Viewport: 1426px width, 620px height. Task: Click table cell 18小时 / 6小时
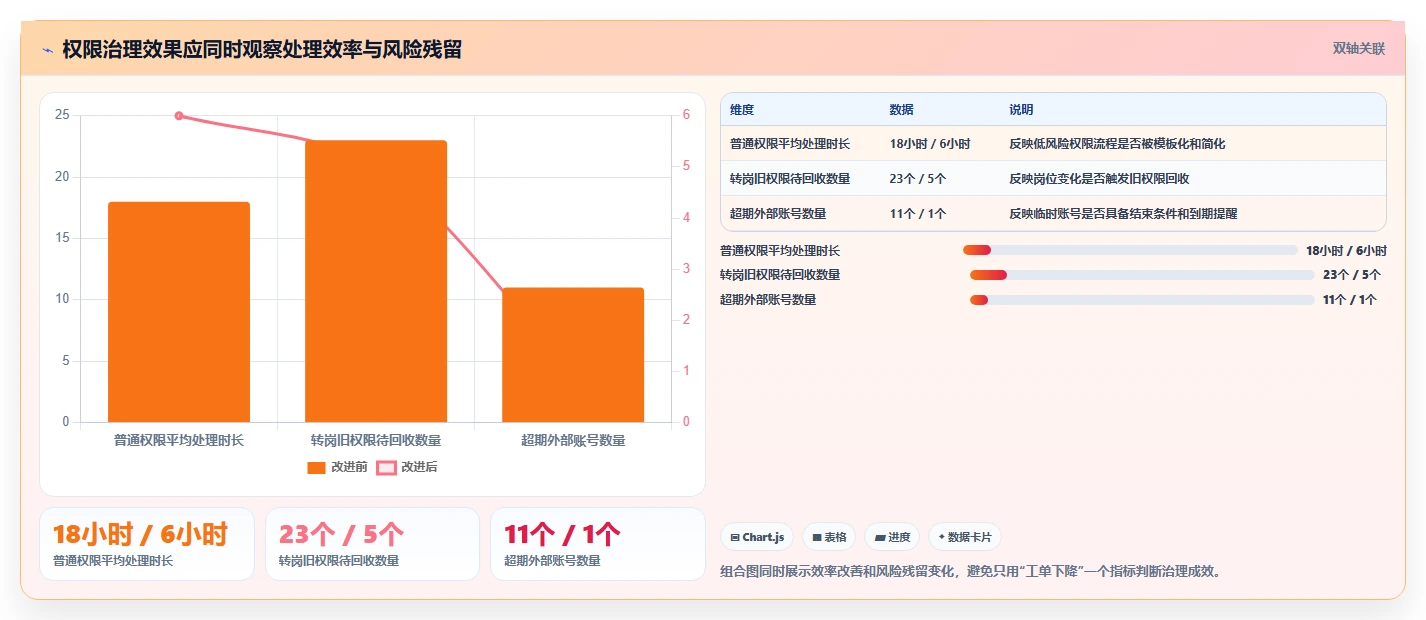(x=930, y=144)
